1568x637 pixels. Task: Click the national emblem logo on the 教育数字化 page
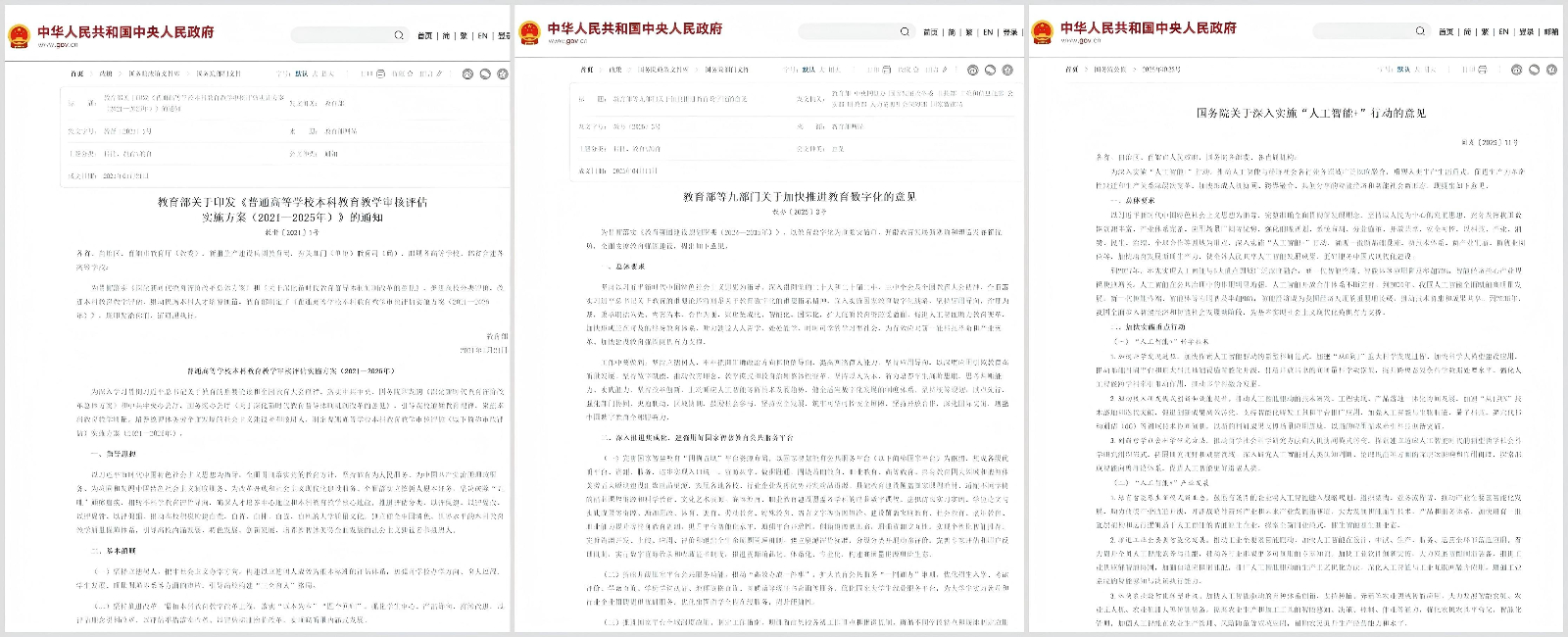coord(530,33)
